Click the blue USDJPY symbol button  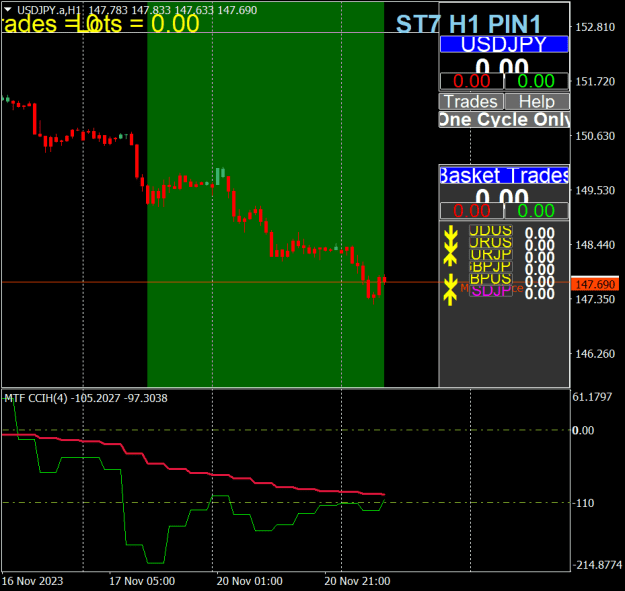pos(504,44)
